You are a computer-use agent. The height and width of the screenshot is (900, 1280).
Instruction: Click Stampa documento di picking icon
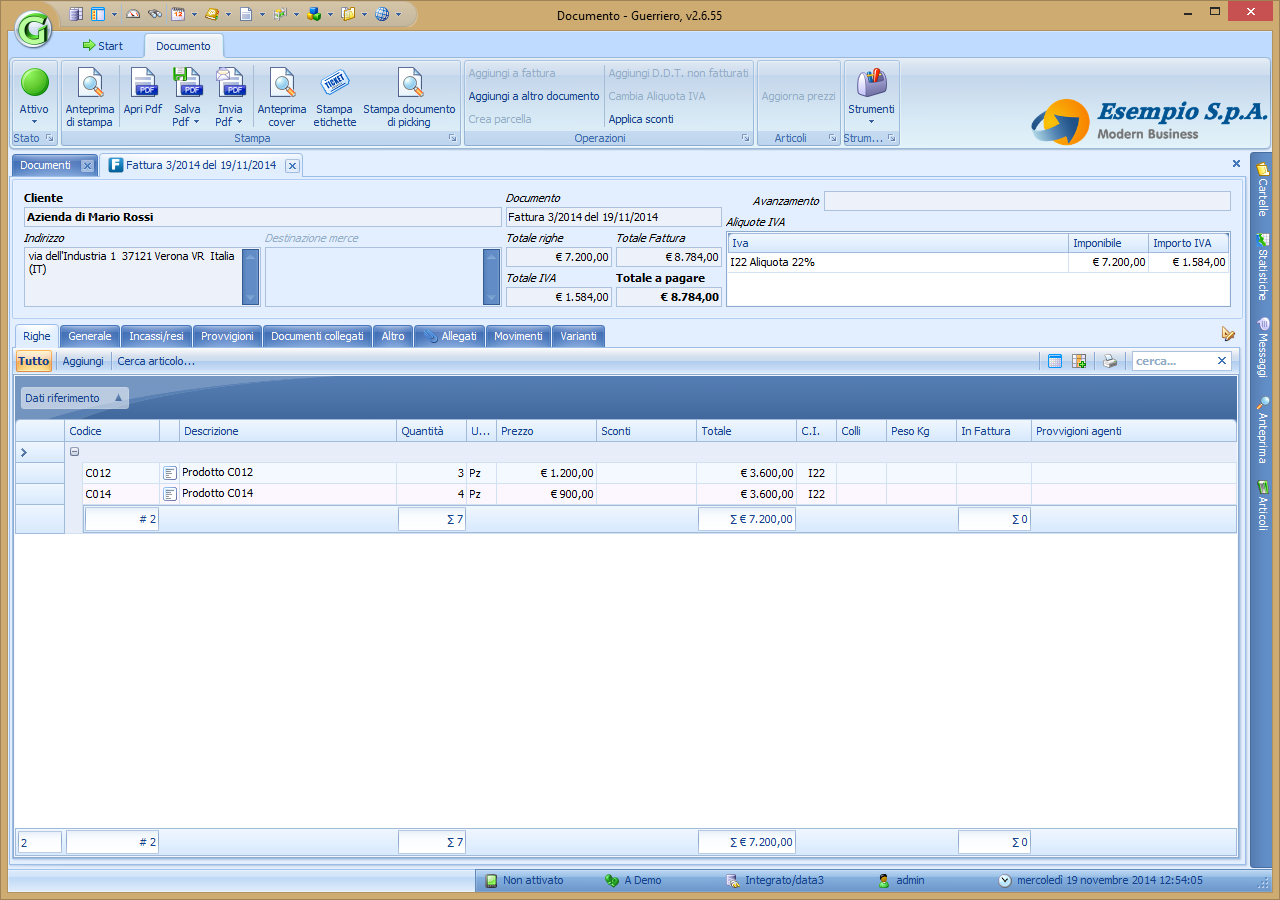(x=409, y=82)
